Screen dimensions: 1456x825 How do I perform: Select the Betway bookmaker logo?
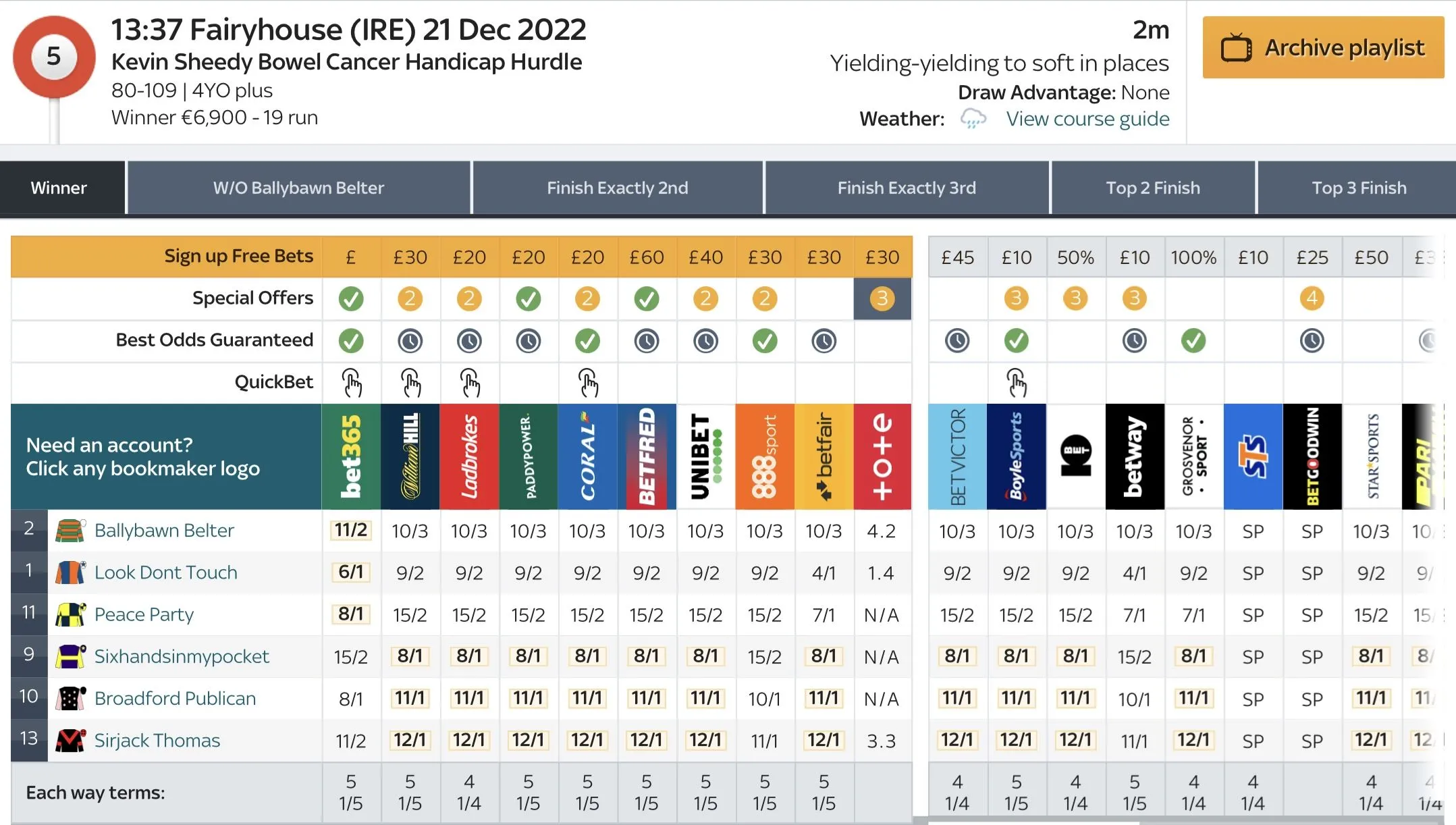point(1135,456)
